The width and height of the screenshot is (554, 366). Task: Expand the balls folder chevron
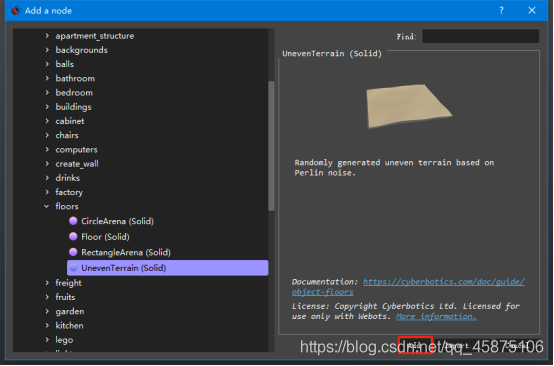click(47, 64)
